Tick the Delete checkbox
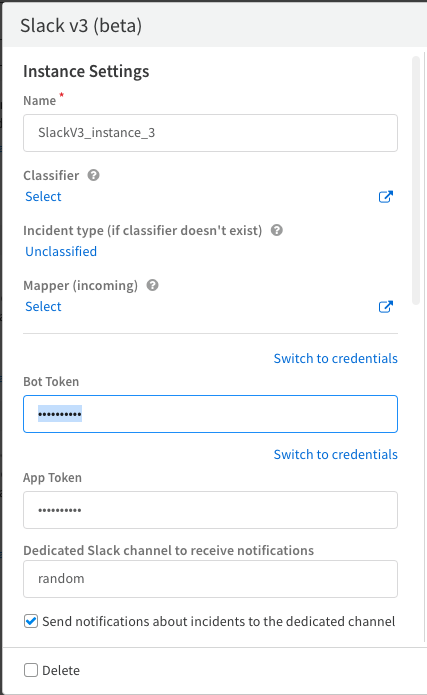This screenshot has height=695, width=427. 31,670
